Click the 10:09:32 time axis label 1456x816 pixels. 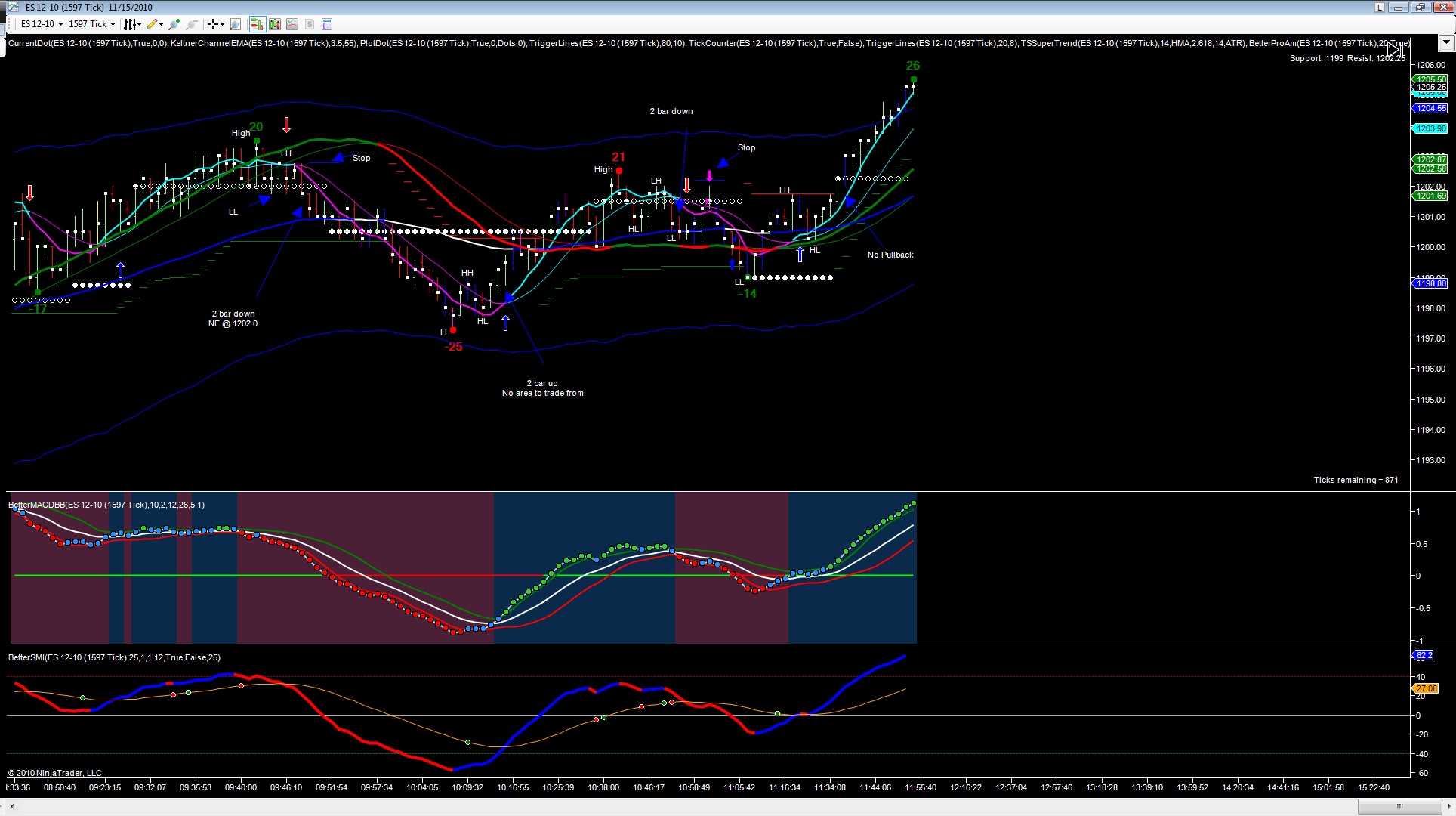coord(467,787)
